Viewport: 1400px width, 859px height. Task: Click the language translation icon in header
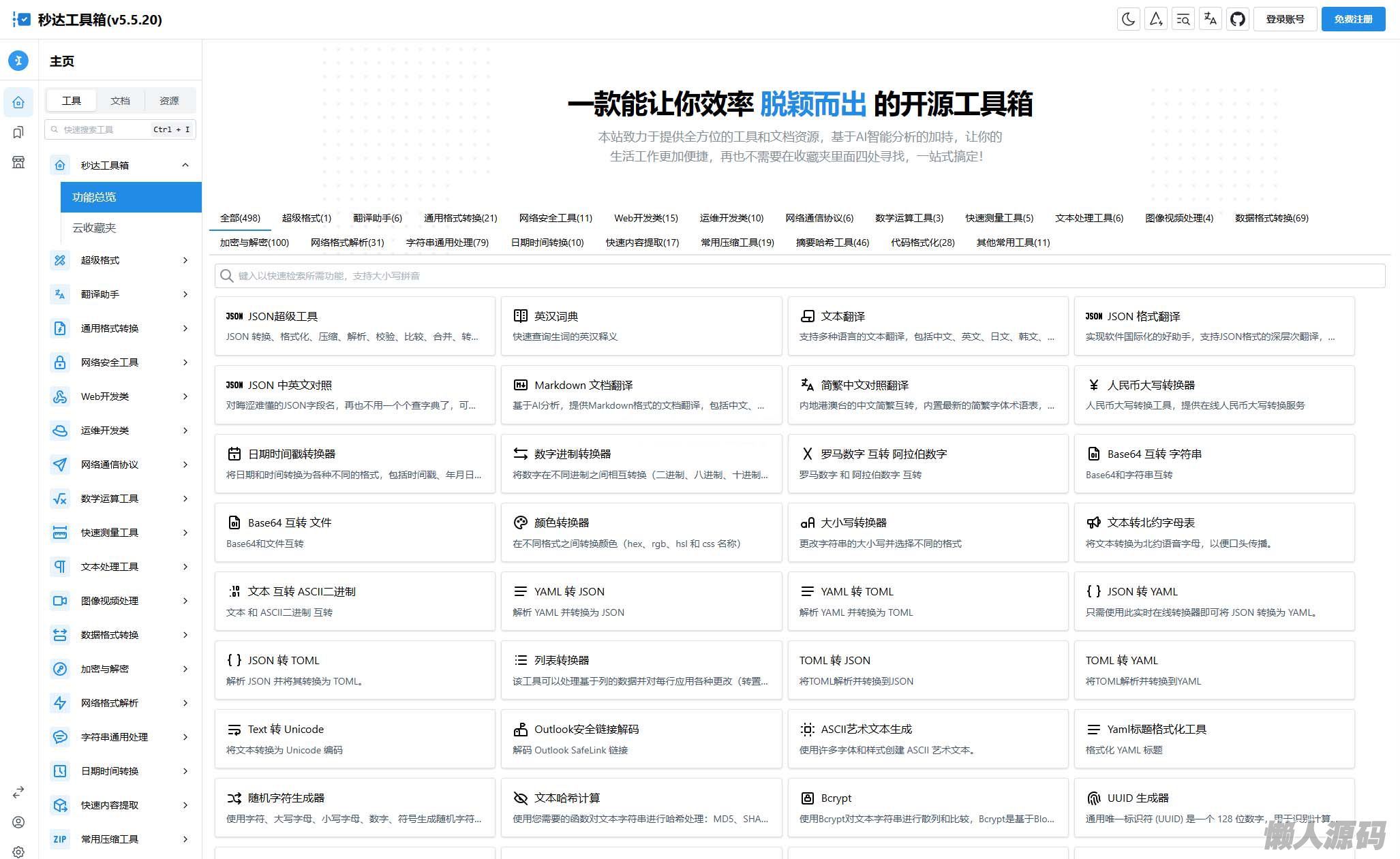[1211, 19]
